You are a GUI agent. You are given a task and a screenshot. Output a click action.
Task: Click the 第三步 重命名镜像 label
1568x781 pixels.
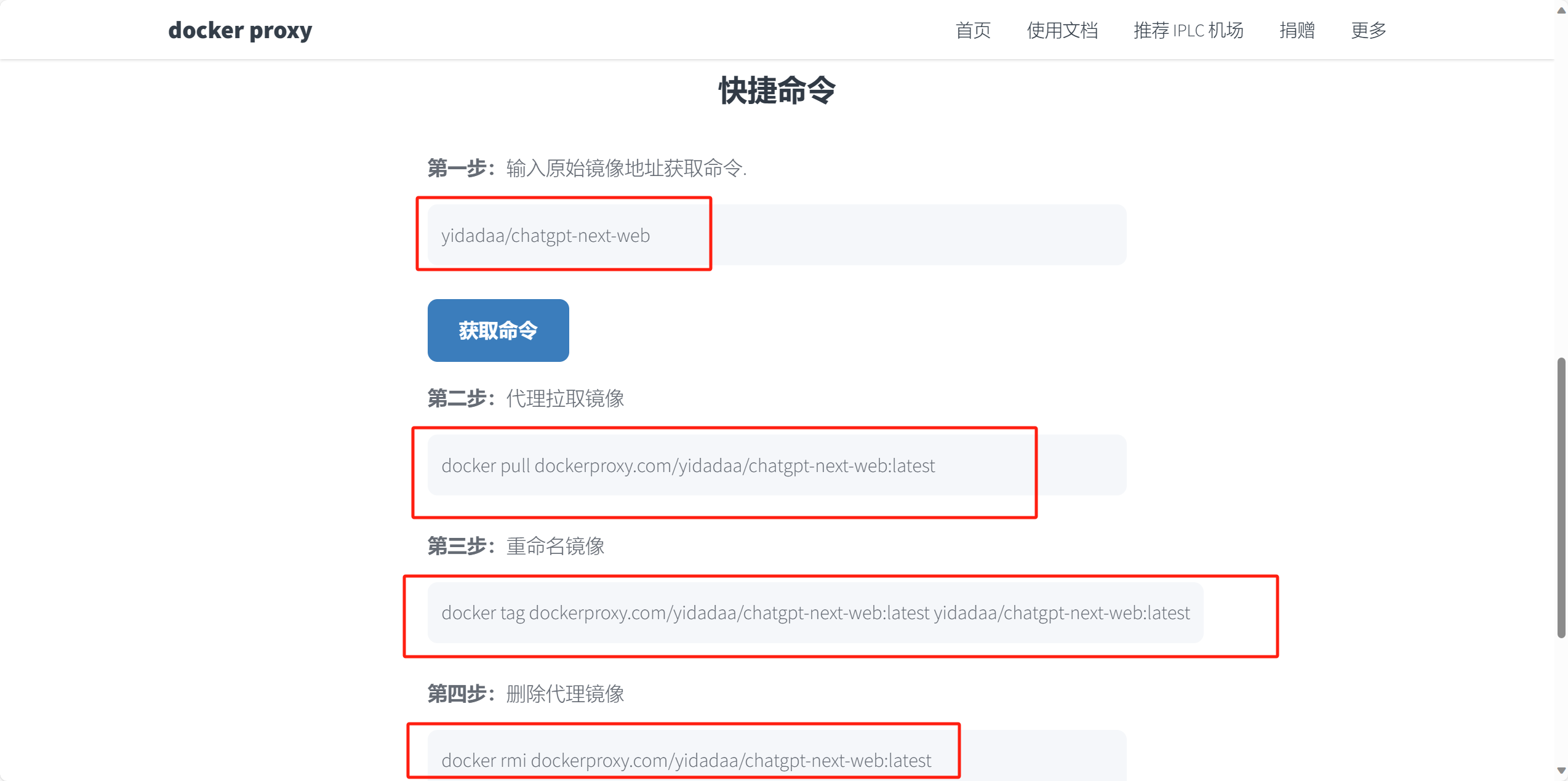coord(516,546)
